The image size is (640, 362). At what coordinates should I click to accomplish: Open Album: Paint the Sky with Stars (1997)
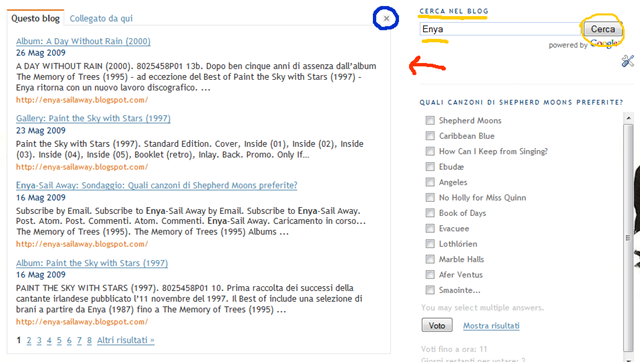[92, 263]
